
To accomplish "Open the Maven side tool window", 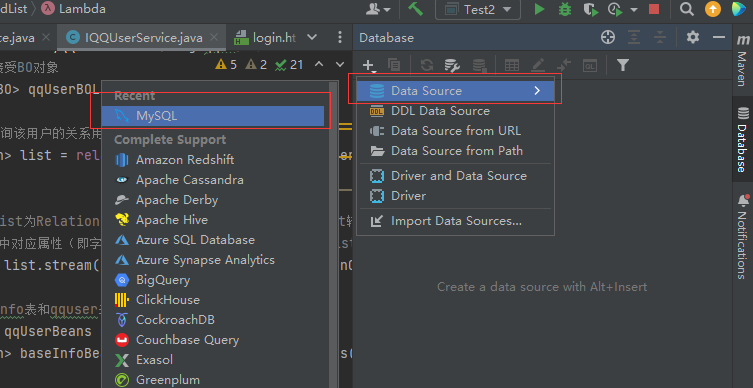I will point(742,60).
